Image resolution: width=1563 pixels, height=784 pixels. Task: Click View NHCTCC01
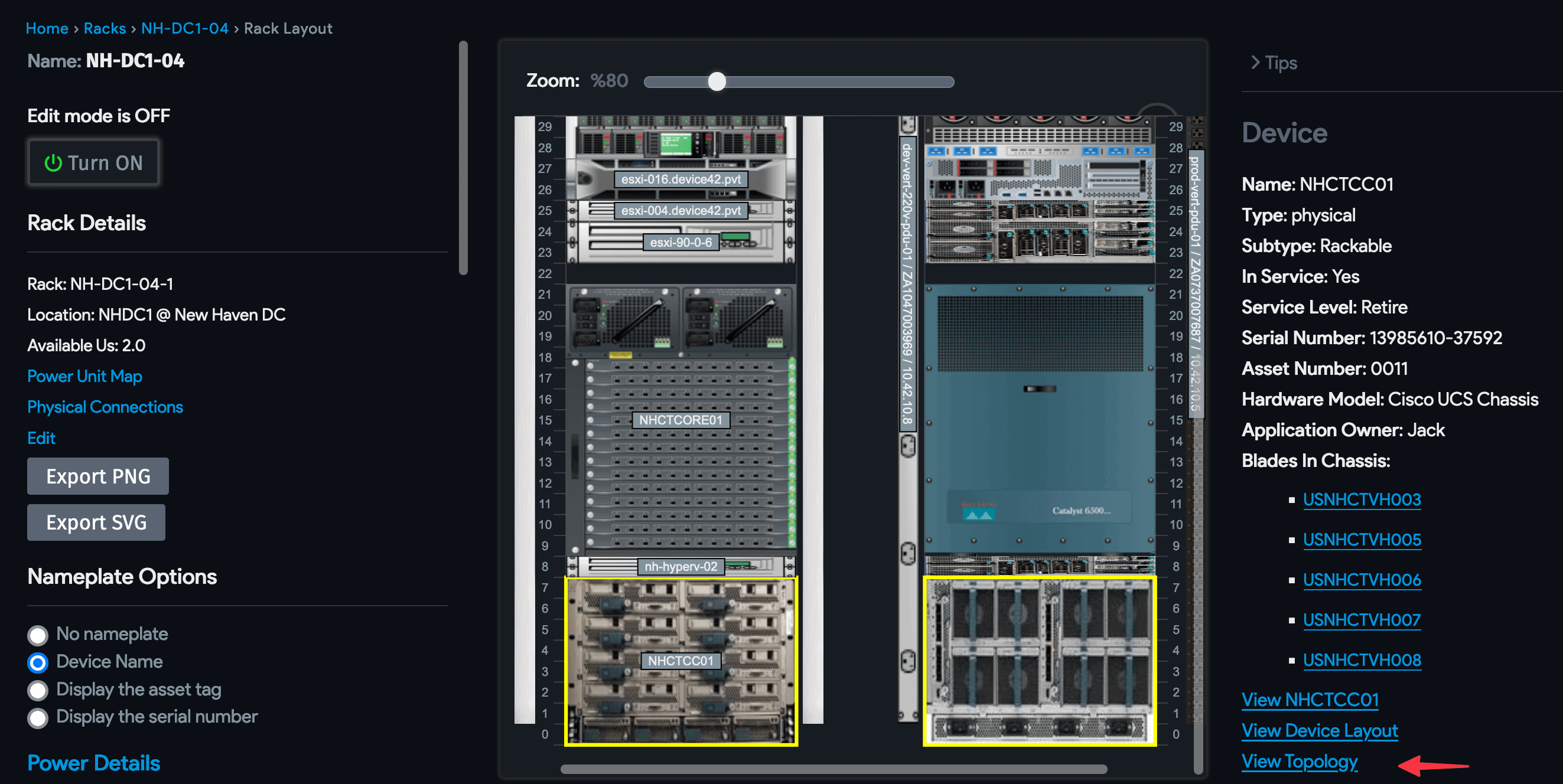click(1310, 700)
